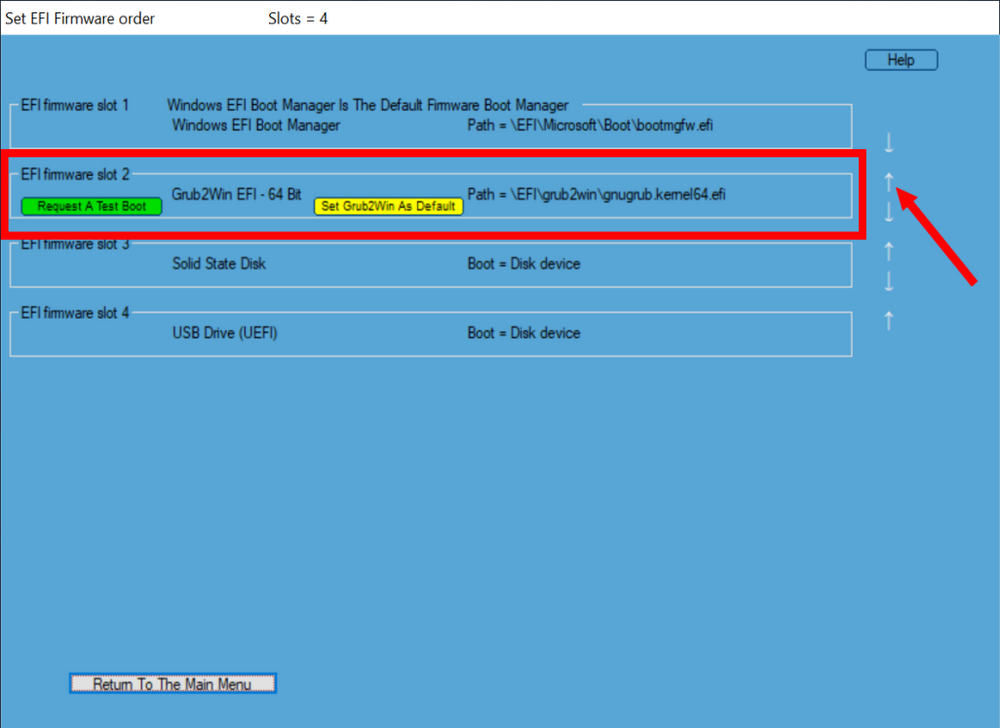1000x728 pixels.
Task: Move slot 2 Grub2Win entry down
Action: [888, 212]
